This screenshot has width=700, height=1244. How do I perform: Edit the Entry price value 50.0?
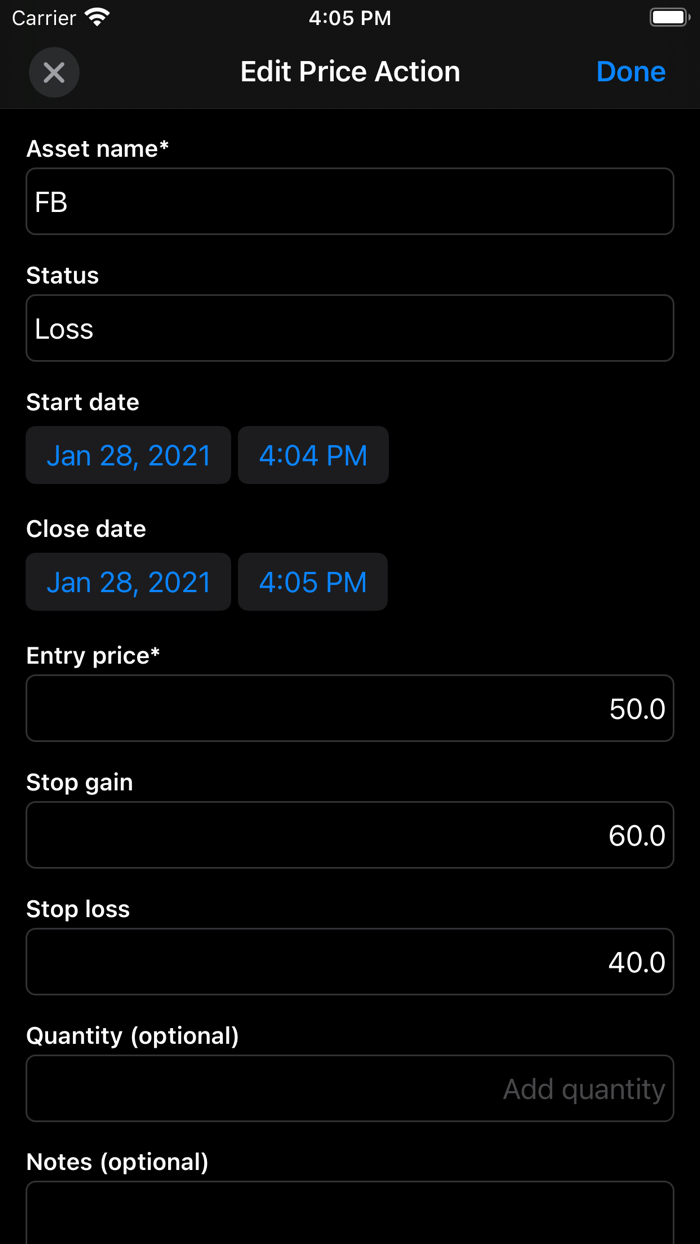coord(350,708)
